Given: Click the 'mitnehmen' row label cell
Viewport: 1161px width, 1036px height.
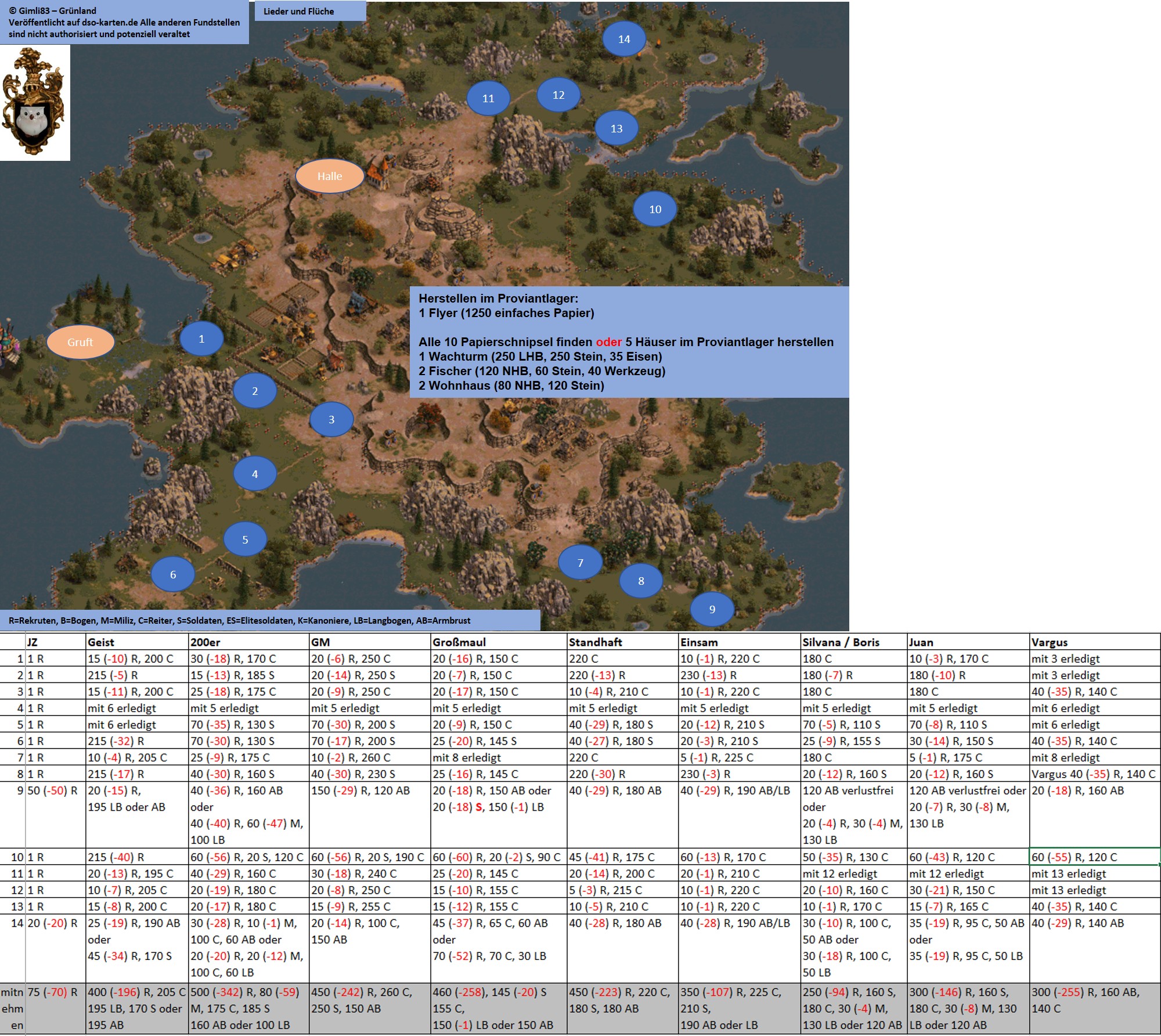Looking at the screenshot, I should [x=13, y=1009].
